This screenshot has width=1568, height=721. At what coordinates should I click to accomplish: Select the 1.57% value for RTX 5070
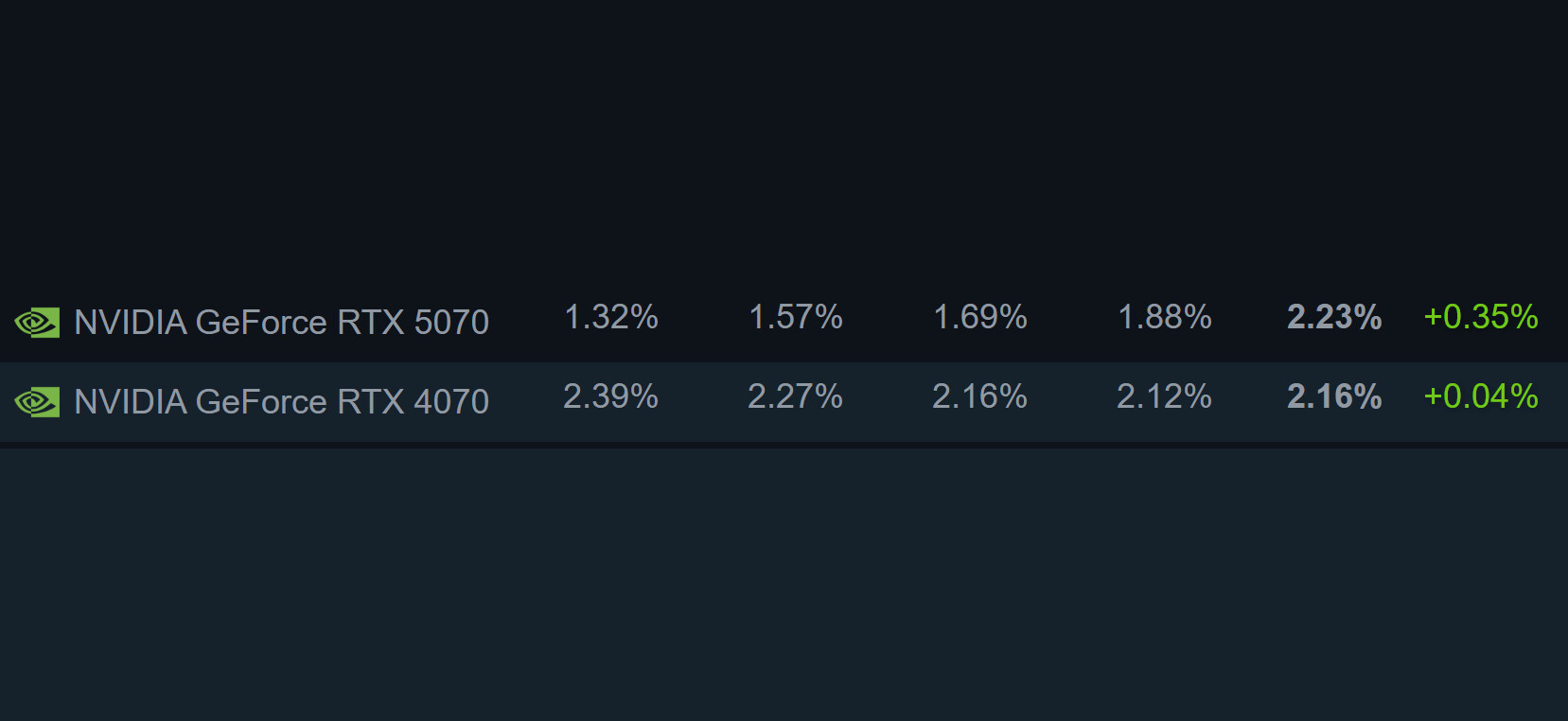(795, 317)
